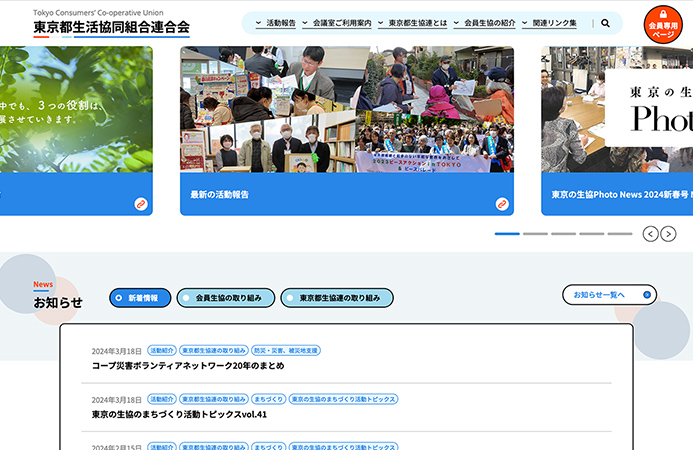Screen dimensions: 693x450
Task: Expand the 関連リンク集 menu chevron
Action: [x=525, y=23]
